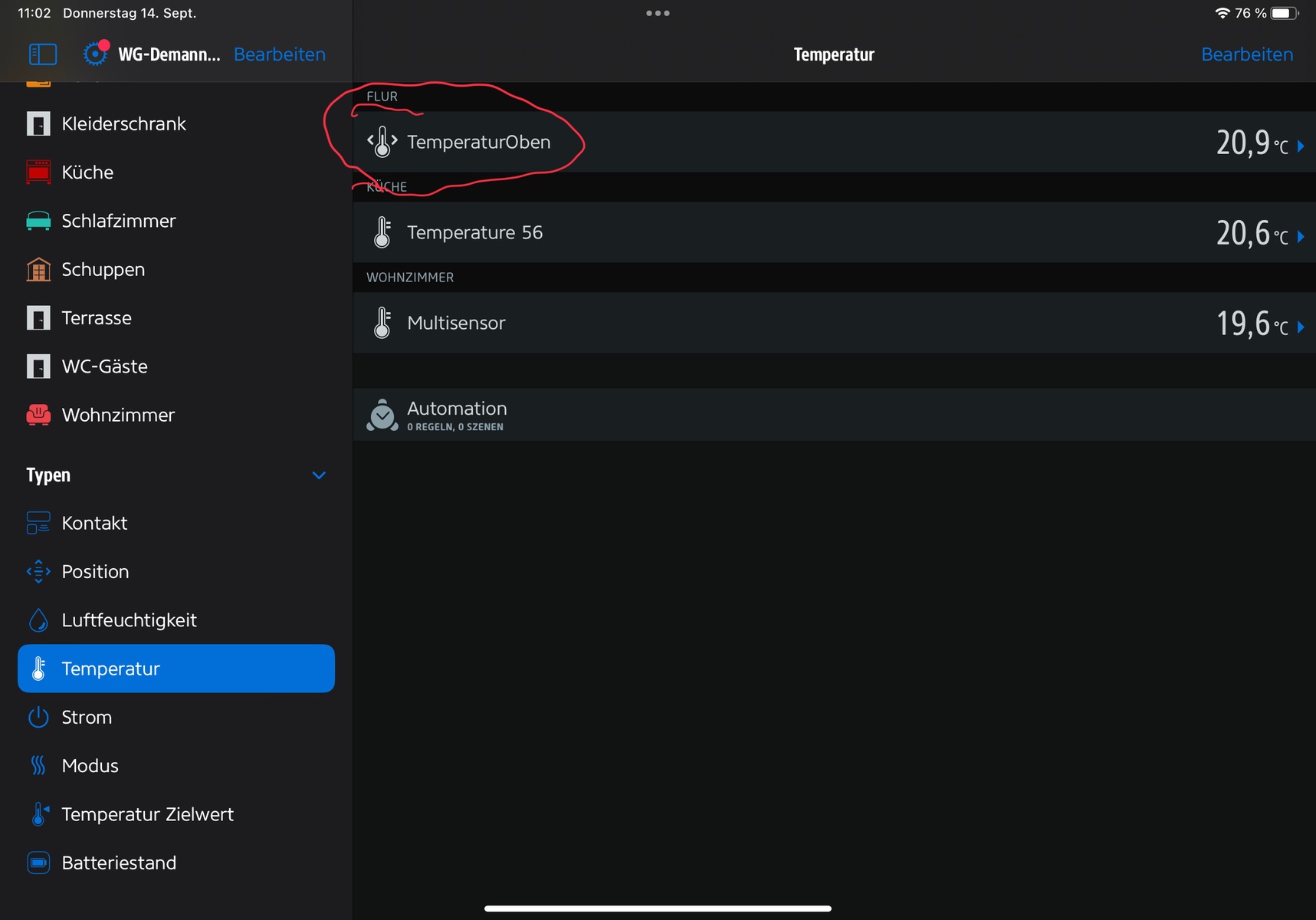Viewport: 1316px width, 920px height.
Task: Expand TemperaturOben details via arrow
Action: [1300, 146]
